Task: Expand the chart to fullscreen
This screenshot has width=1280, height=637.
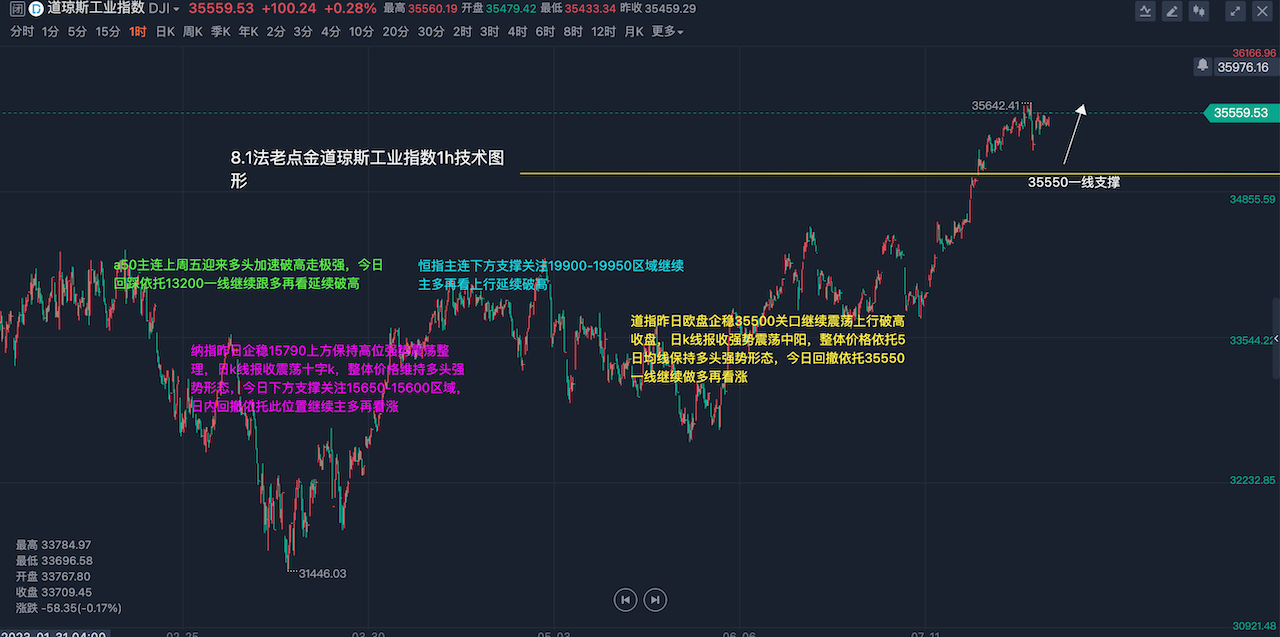Action: (x=1237, y=11)
